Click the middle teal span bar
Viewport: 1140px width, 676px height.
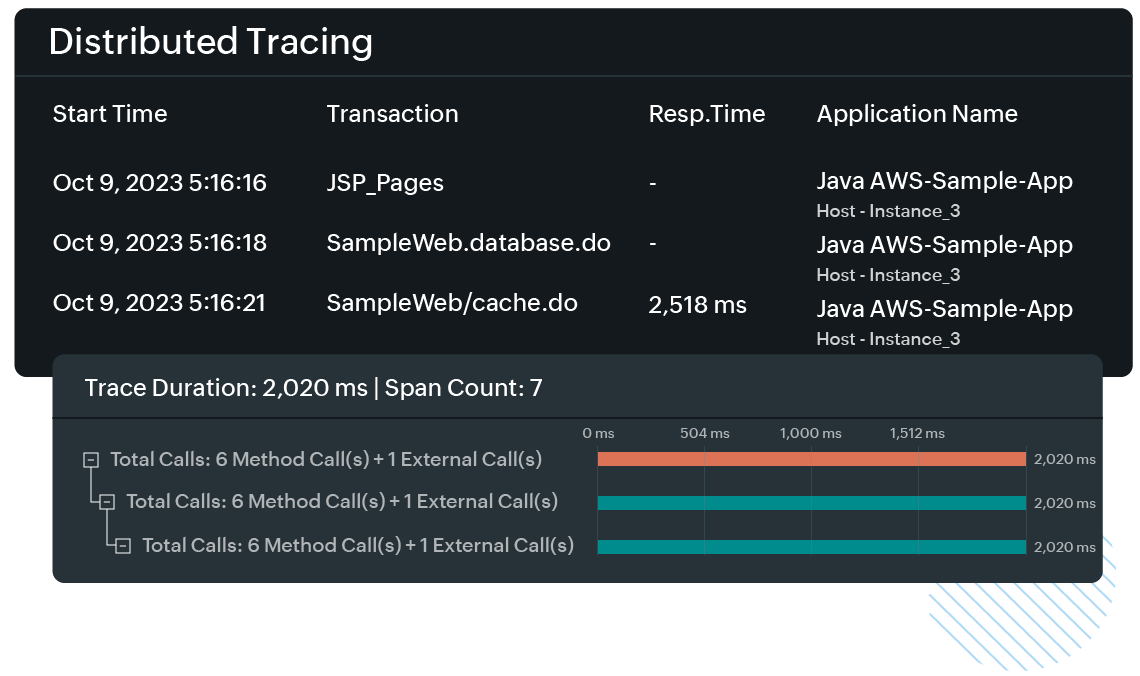pyautogui.click(x=810, y=501)
